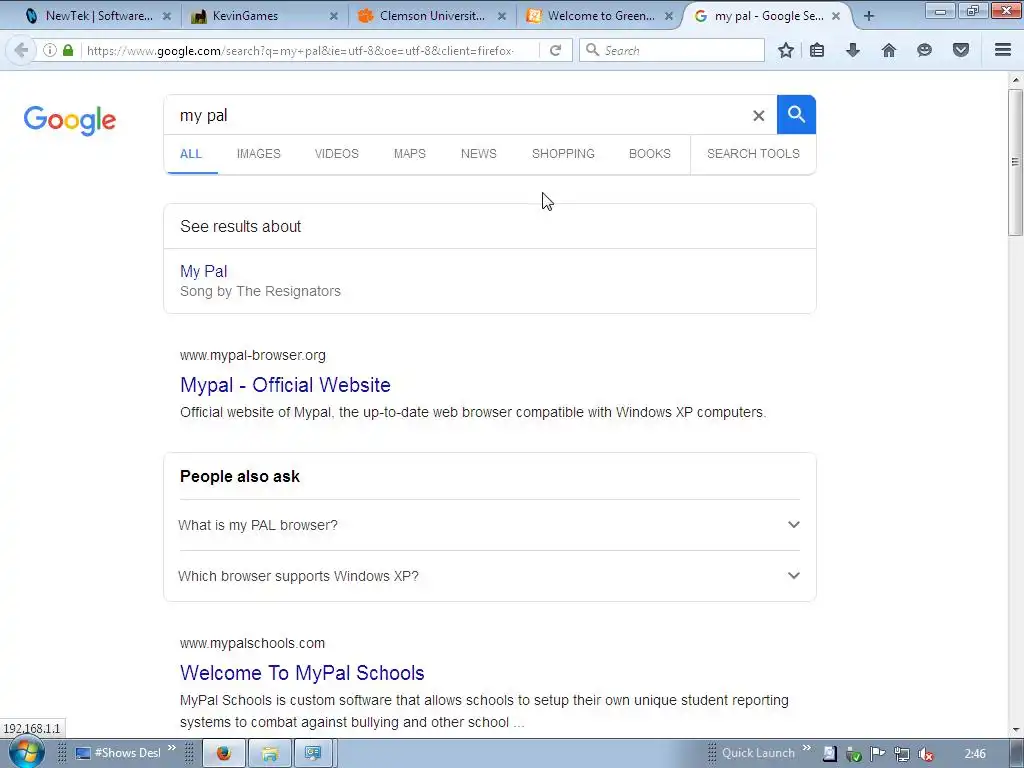This screenshot has width=1024, height=768.
Task: Click the blue Google search button
Action: [796, 114]
